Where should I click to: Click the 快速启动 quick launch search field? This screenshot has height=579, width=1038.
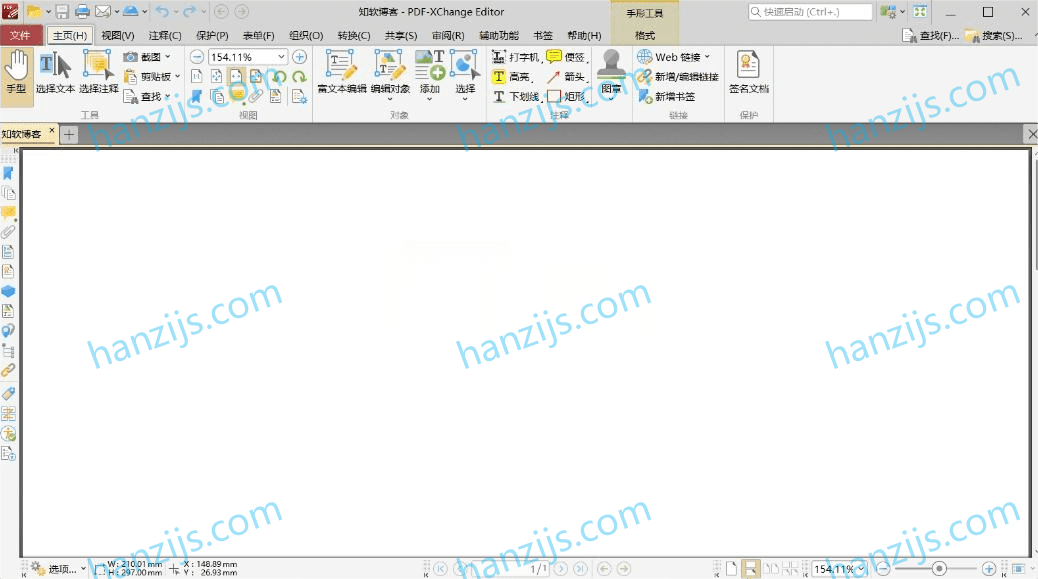pos(810,12)
